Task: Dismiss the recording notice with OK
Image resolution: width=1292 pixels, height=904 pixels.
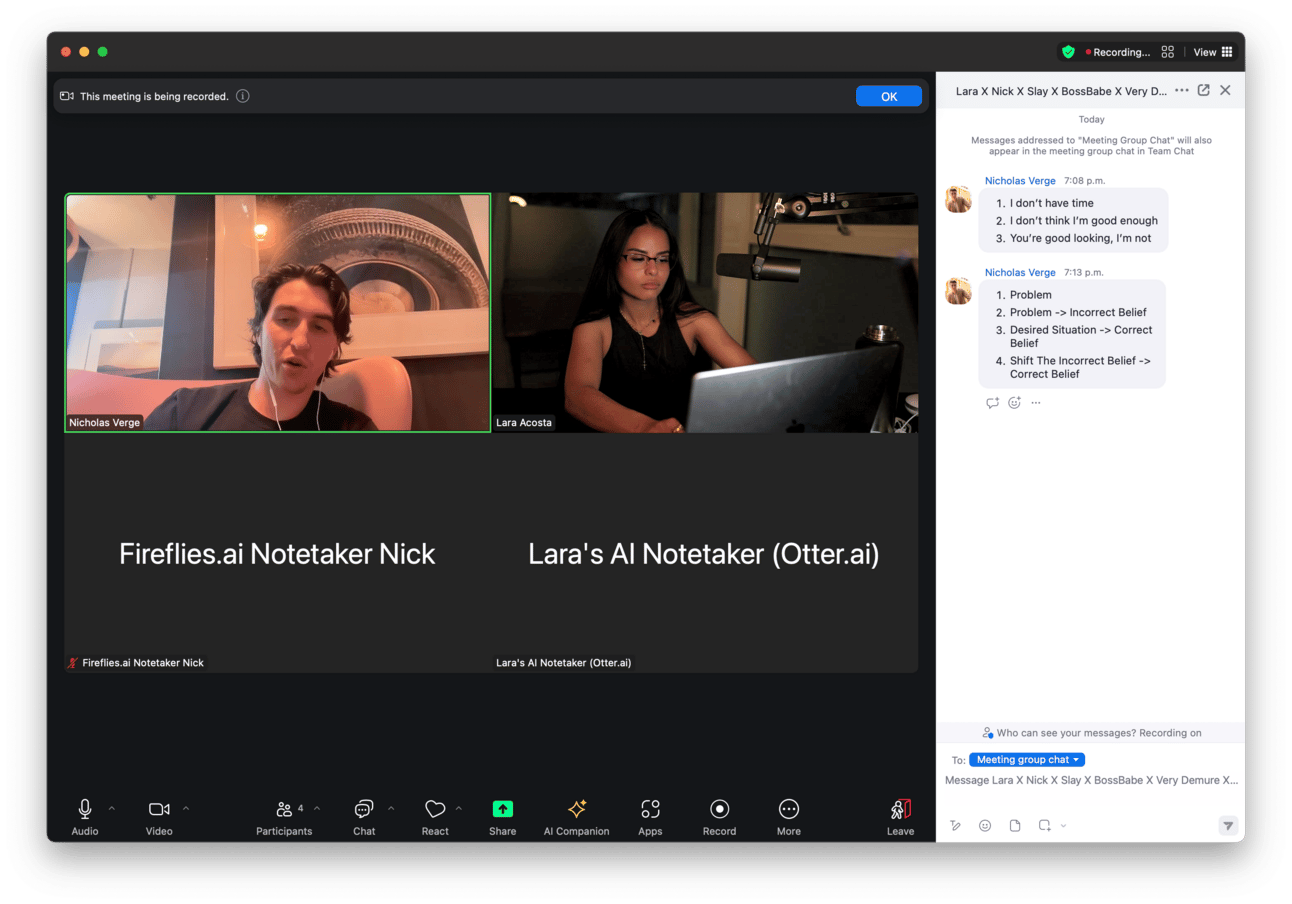Action: pos(888,97)
